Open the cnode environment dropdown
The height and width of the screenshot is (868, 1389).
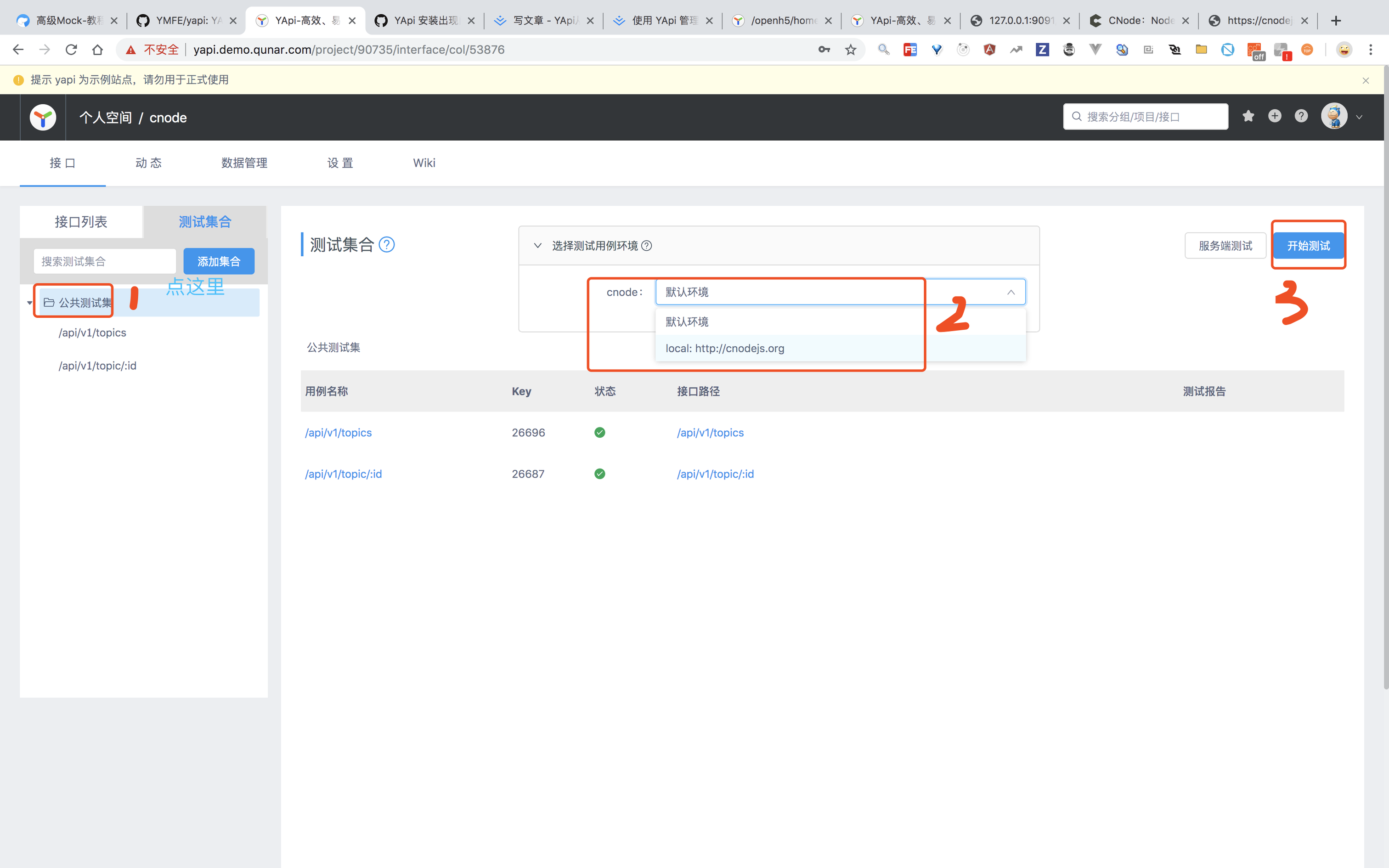[x=840, y=292]
